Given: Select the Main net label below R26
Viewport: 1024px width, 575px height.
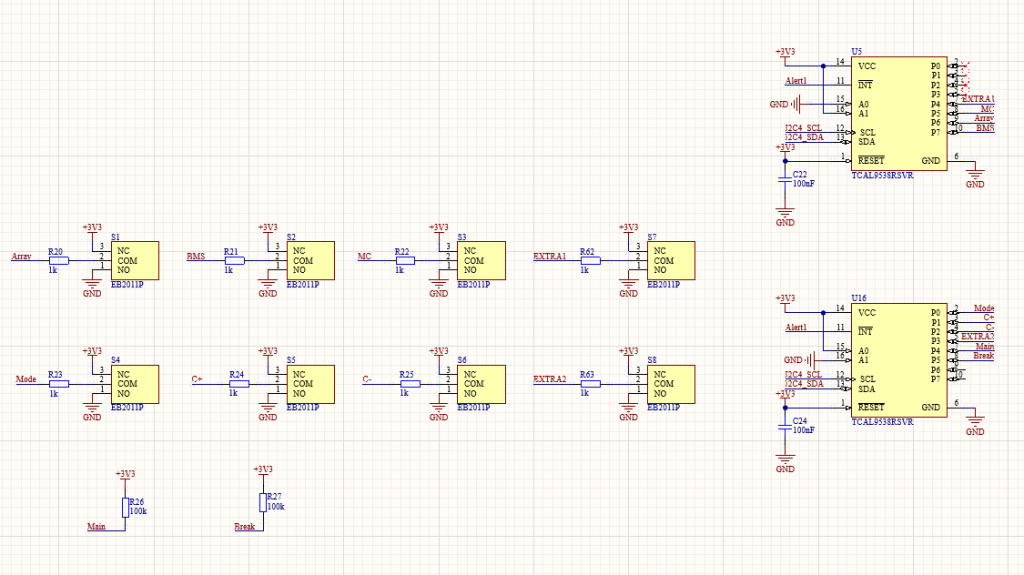Looking at the screenshot, I should tap(97, 526).
